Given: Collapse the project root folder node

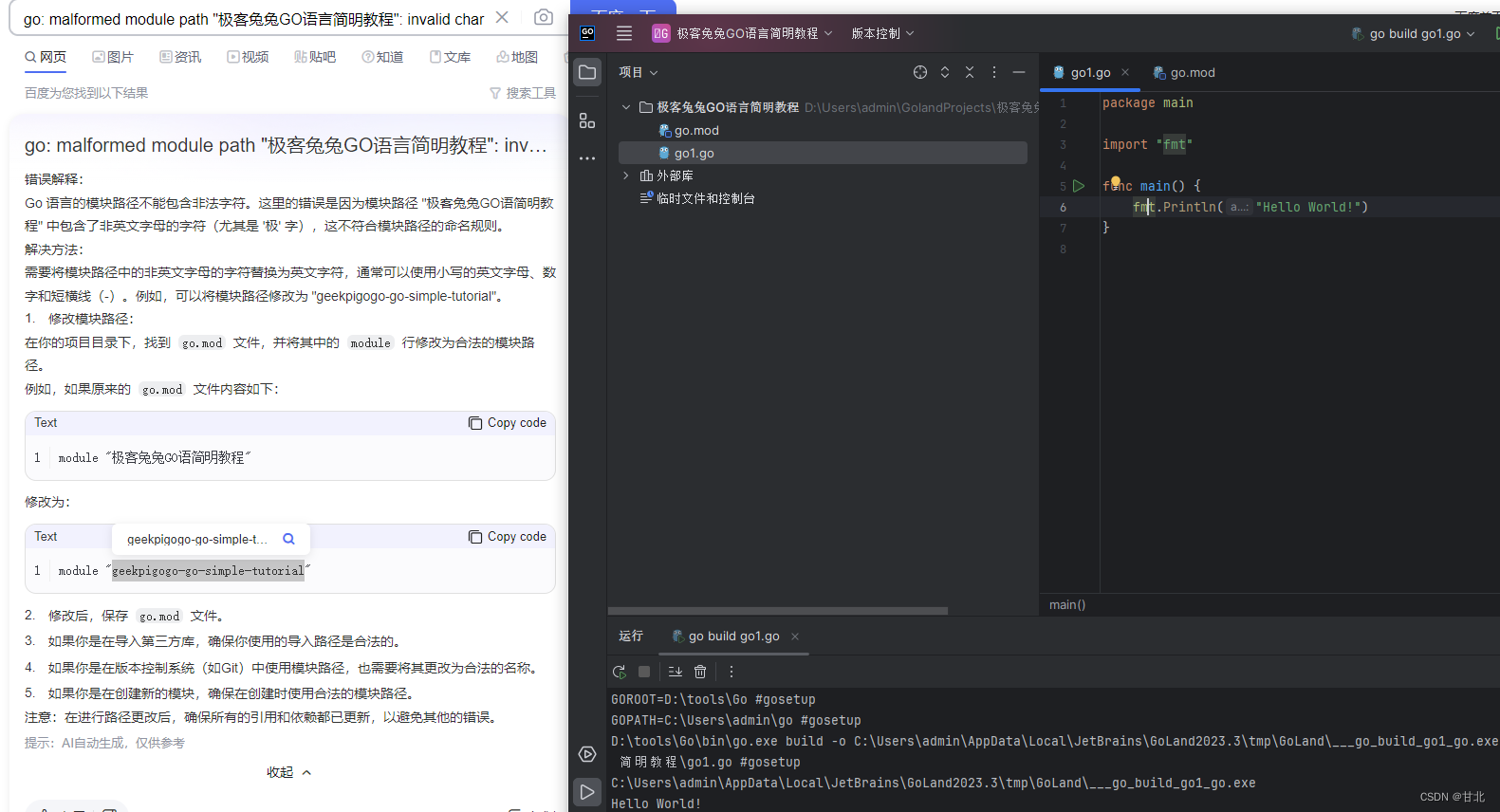Looking at the screenshot, I should pos(626,107).
